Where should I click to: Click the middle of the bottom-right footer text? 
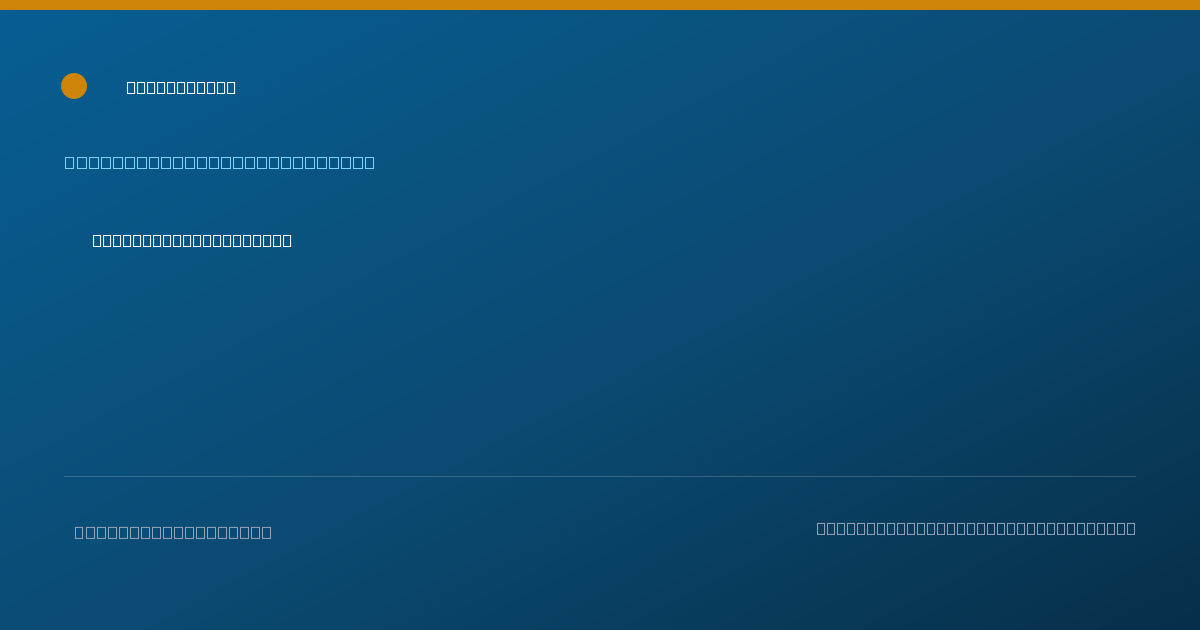[x=976, y=529]
